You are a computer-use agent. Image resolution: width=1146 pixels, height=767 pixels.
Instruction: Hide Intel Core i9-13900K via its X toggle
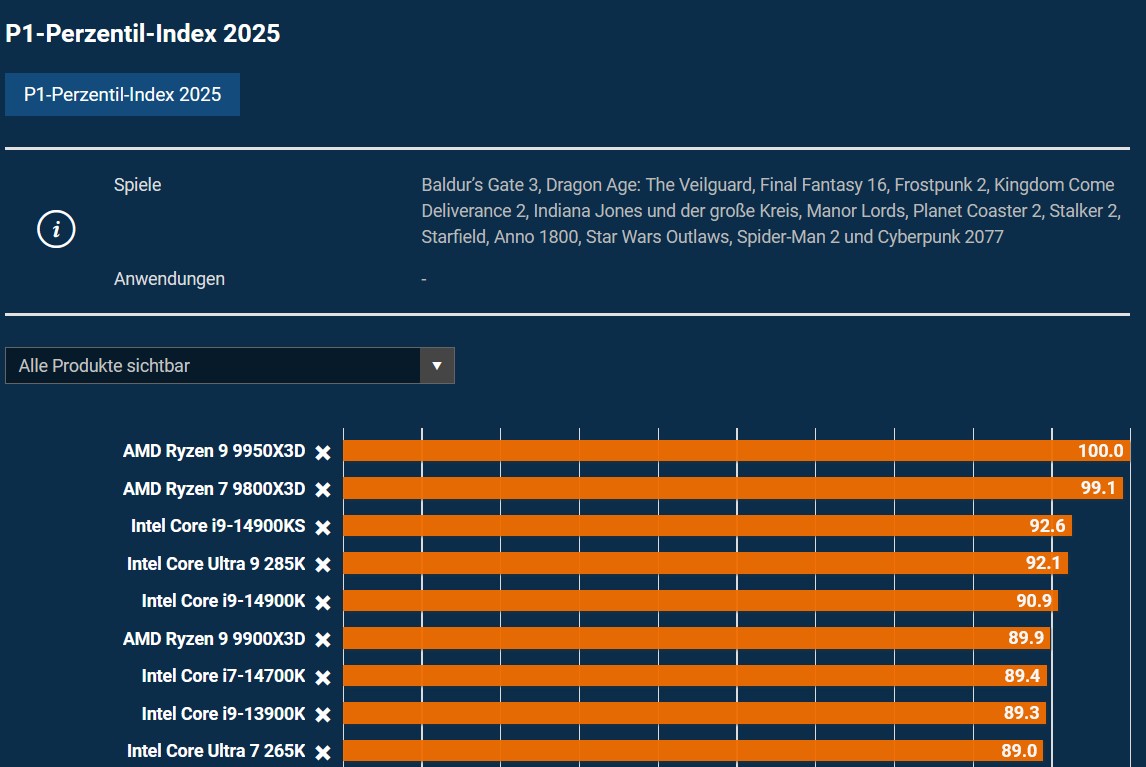point(322,714)
